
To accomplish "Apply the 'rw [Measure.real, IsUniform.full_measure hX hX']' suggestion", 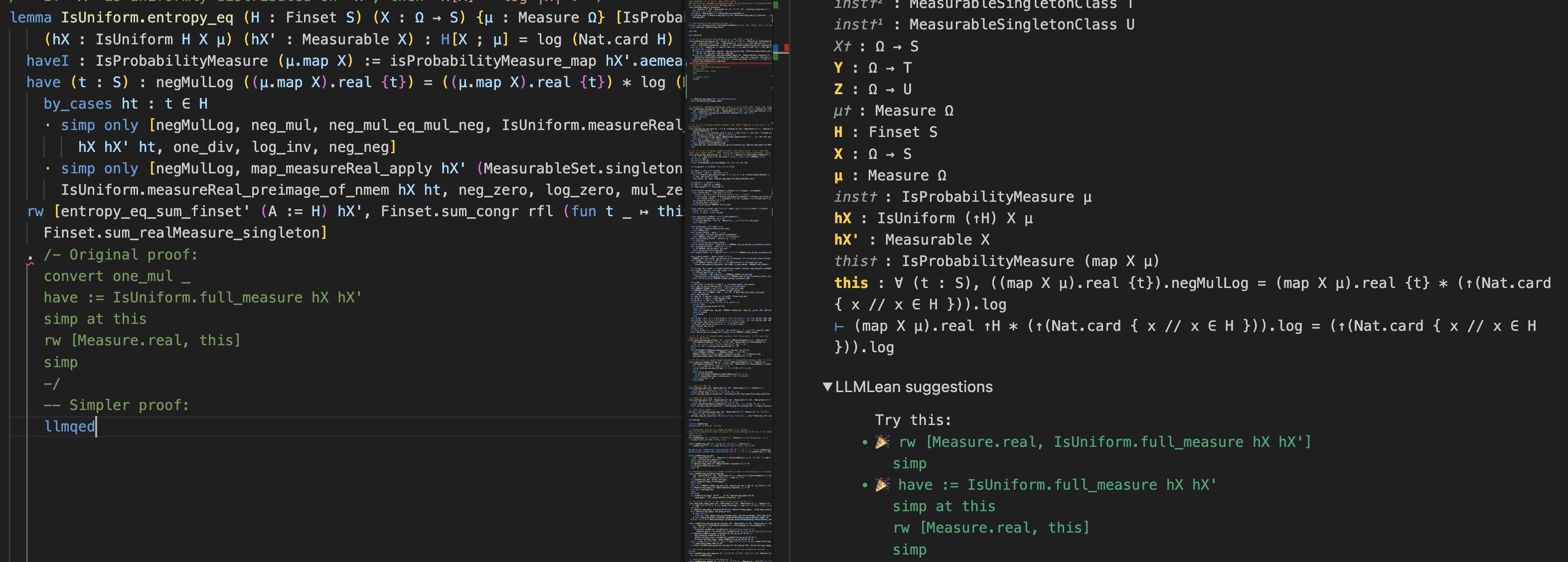I will pyautogui.click(x=1104, y=442).
